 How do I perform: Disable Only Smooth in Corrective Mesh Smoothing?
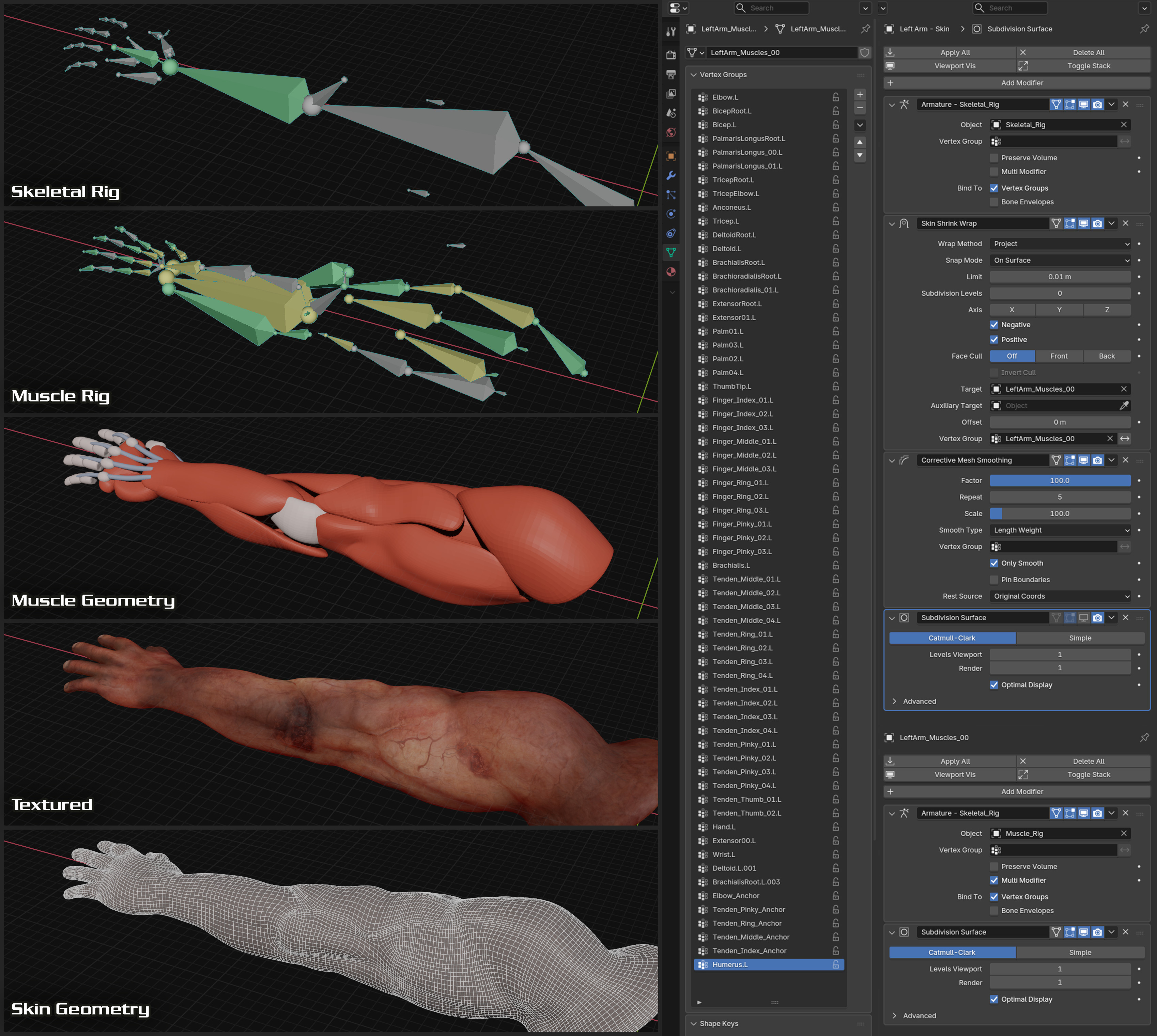pyautogui.click(x=994, y=563)
